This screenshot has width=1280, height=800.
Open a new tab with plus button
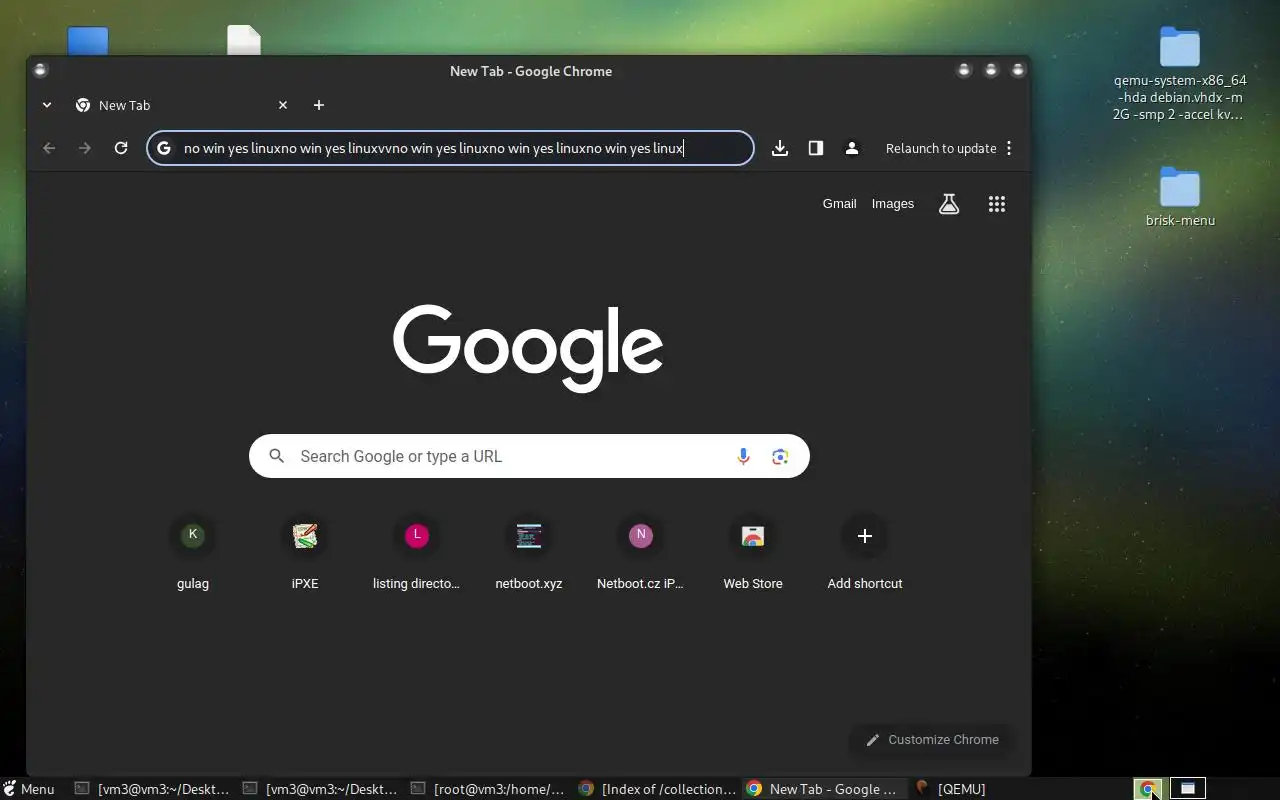[x=319, y=105]
